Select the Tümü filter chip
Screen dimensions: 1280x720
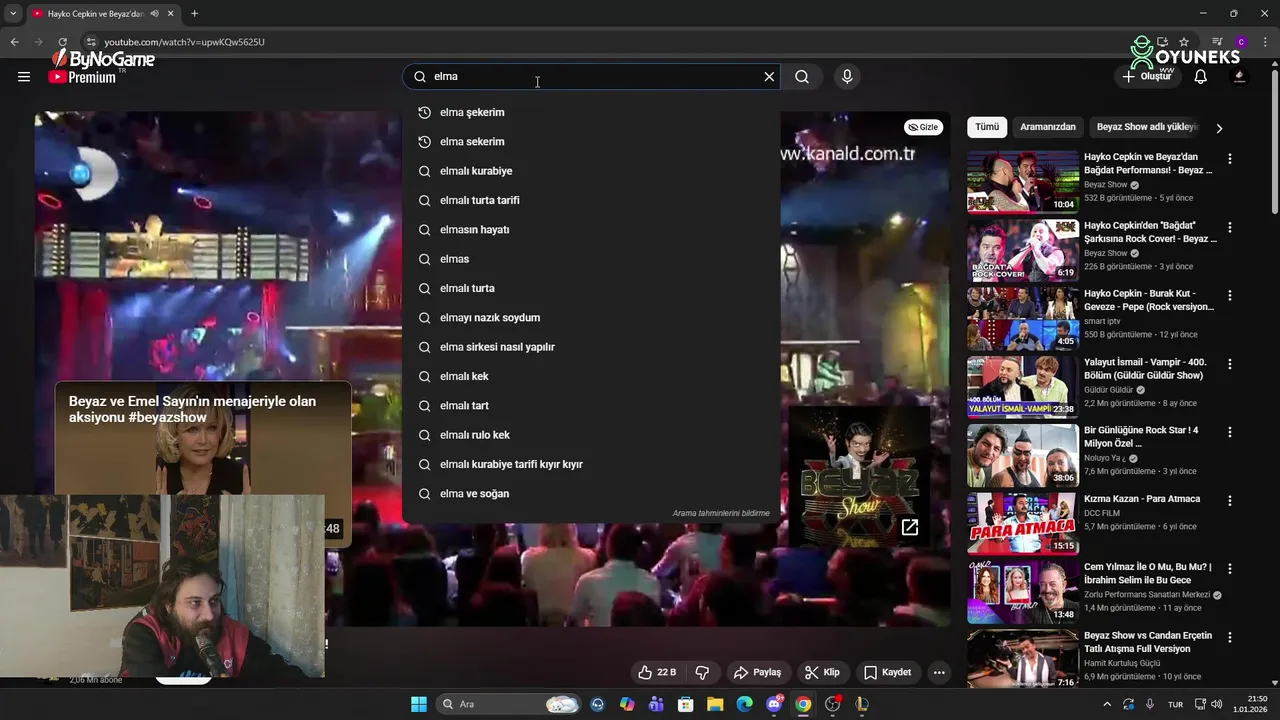click(987, 127)
